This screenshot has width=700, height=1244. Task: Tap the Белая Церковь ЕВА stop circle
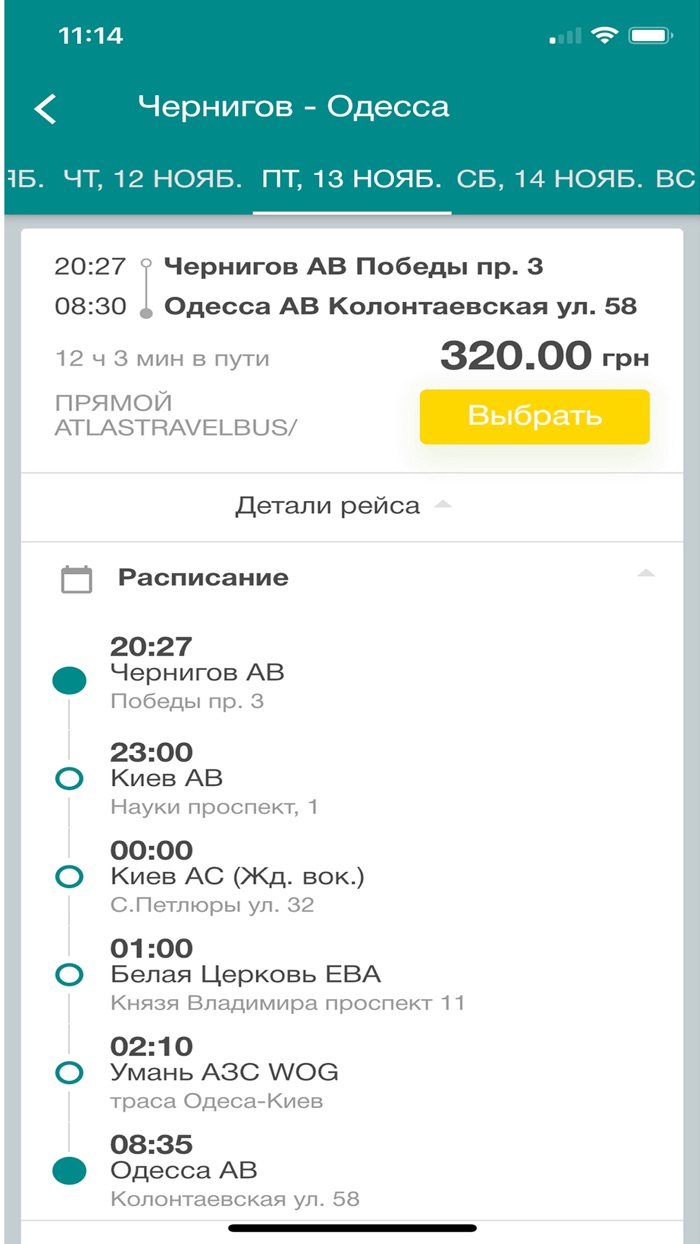click(69, 973)
